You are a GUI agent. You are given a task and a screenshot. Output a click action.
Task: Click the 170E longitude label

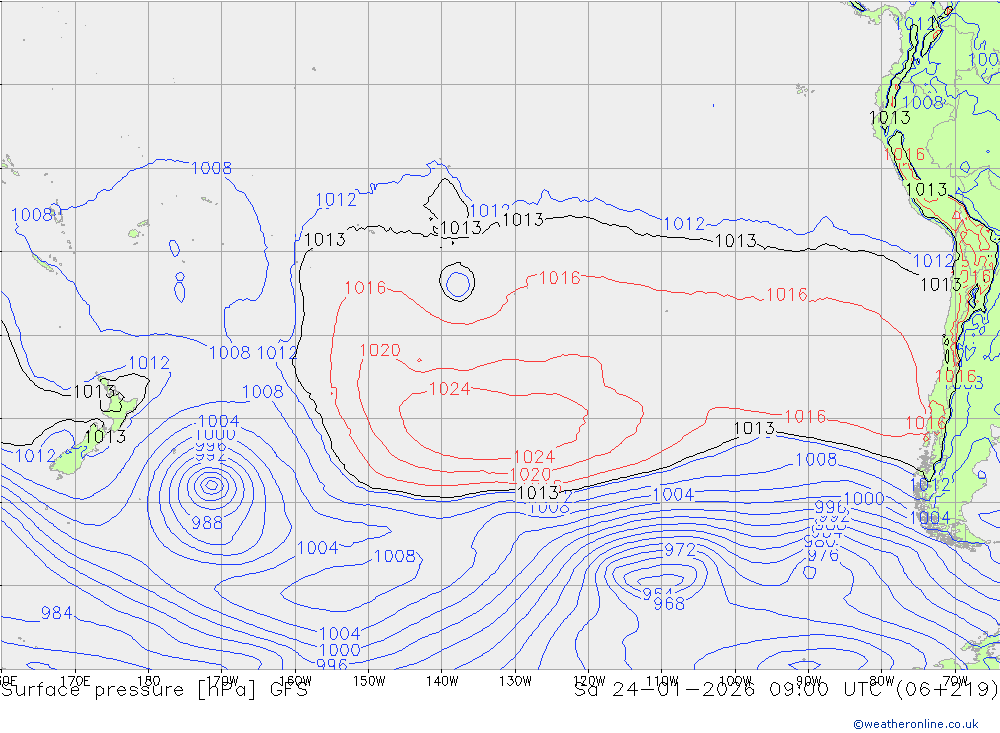pos(76,680)
